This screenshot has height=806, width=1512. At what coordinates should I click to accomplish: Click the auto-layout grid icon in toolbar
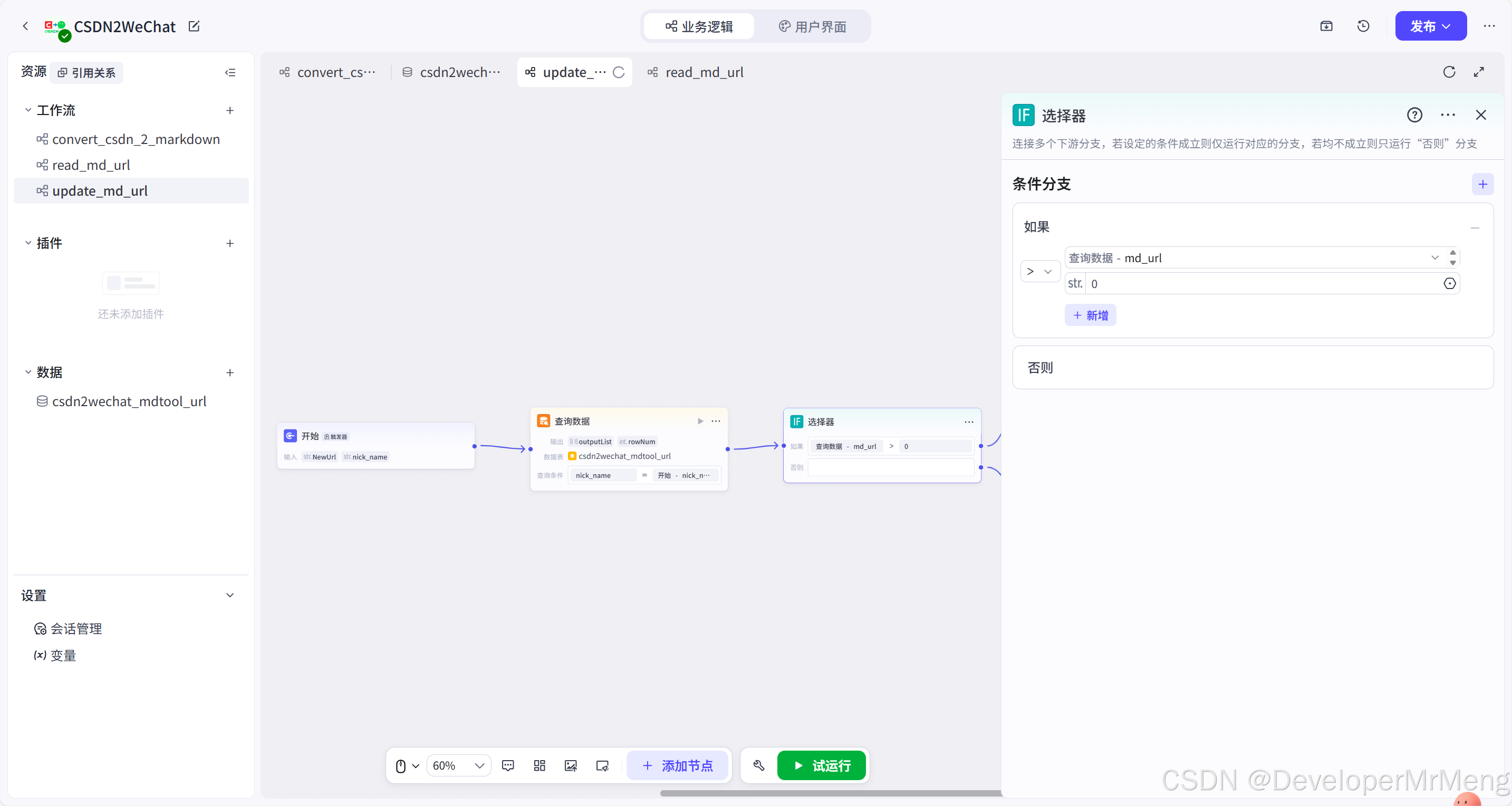click(x=540, y=765)
